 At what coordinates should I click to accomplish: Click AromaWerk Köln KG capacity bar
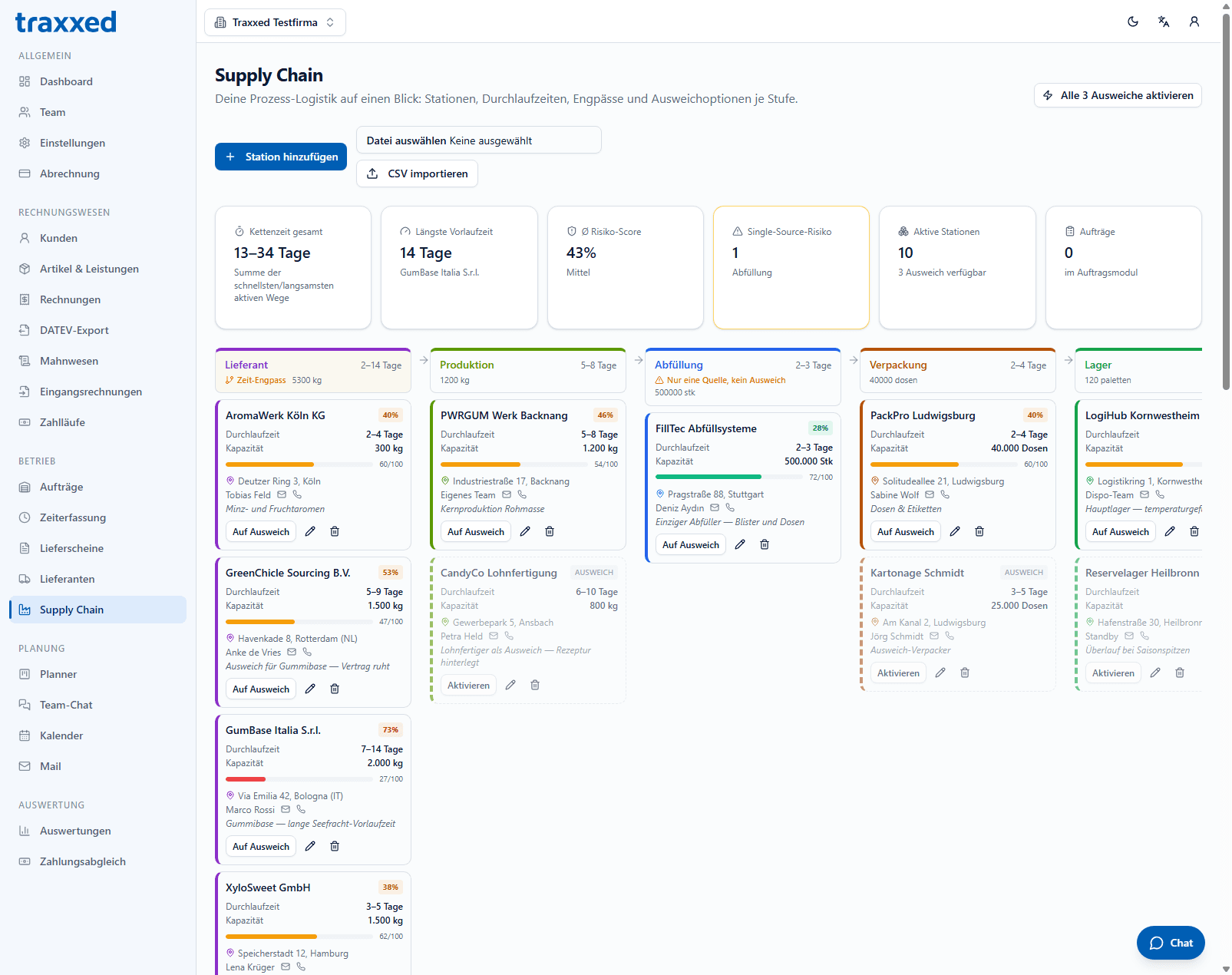[299, 464]
